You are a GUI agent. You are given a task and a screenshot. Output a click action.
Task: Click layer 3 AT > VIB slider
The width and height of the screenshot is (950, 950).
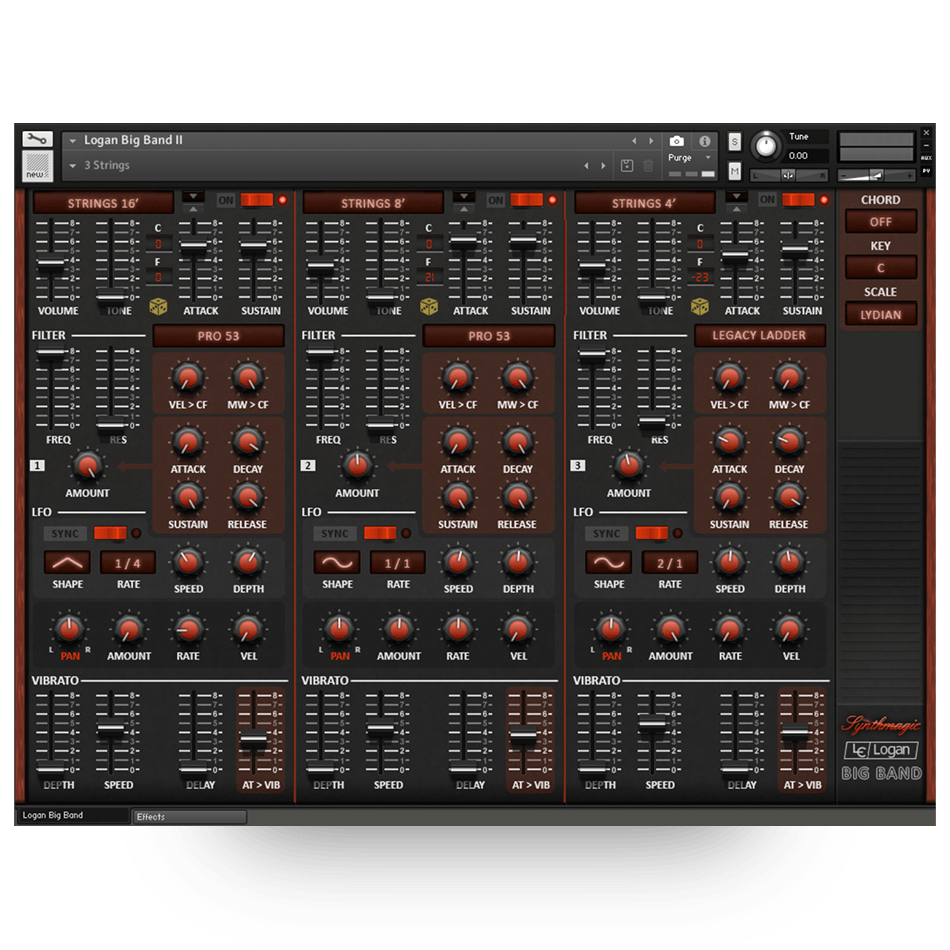(x=795, y=731)
